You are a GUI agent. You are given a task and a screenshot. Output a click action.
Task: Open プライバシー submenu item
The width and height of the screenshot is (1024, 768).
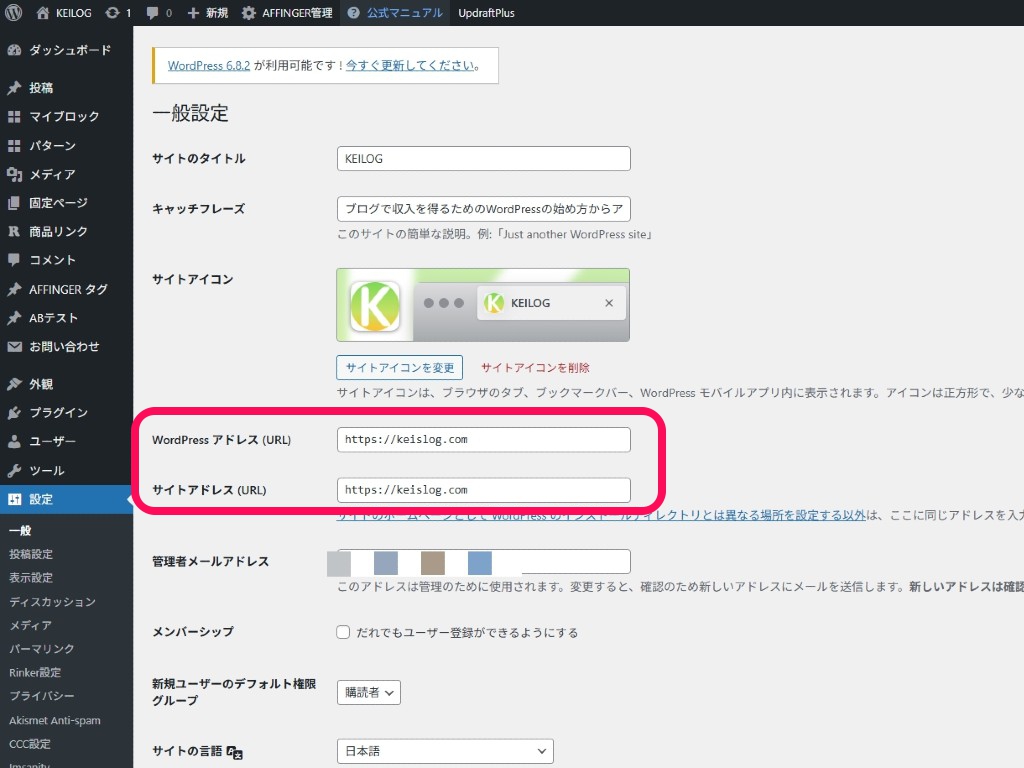(x=42, y=696)
